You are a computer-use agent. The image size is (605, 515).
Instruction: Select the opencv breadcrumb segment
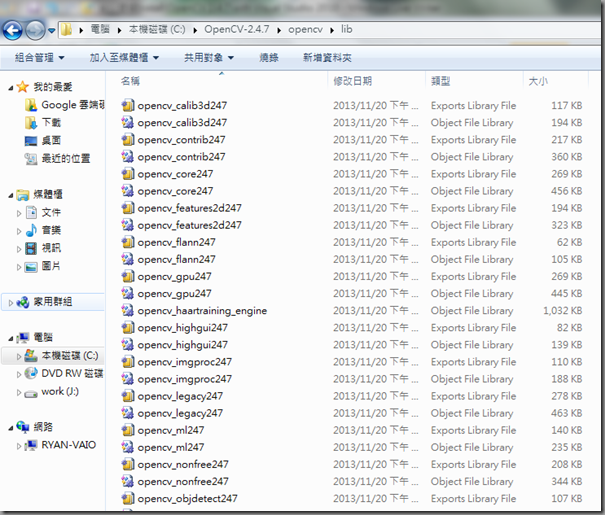pyautogui.click(x=305, y=29)
